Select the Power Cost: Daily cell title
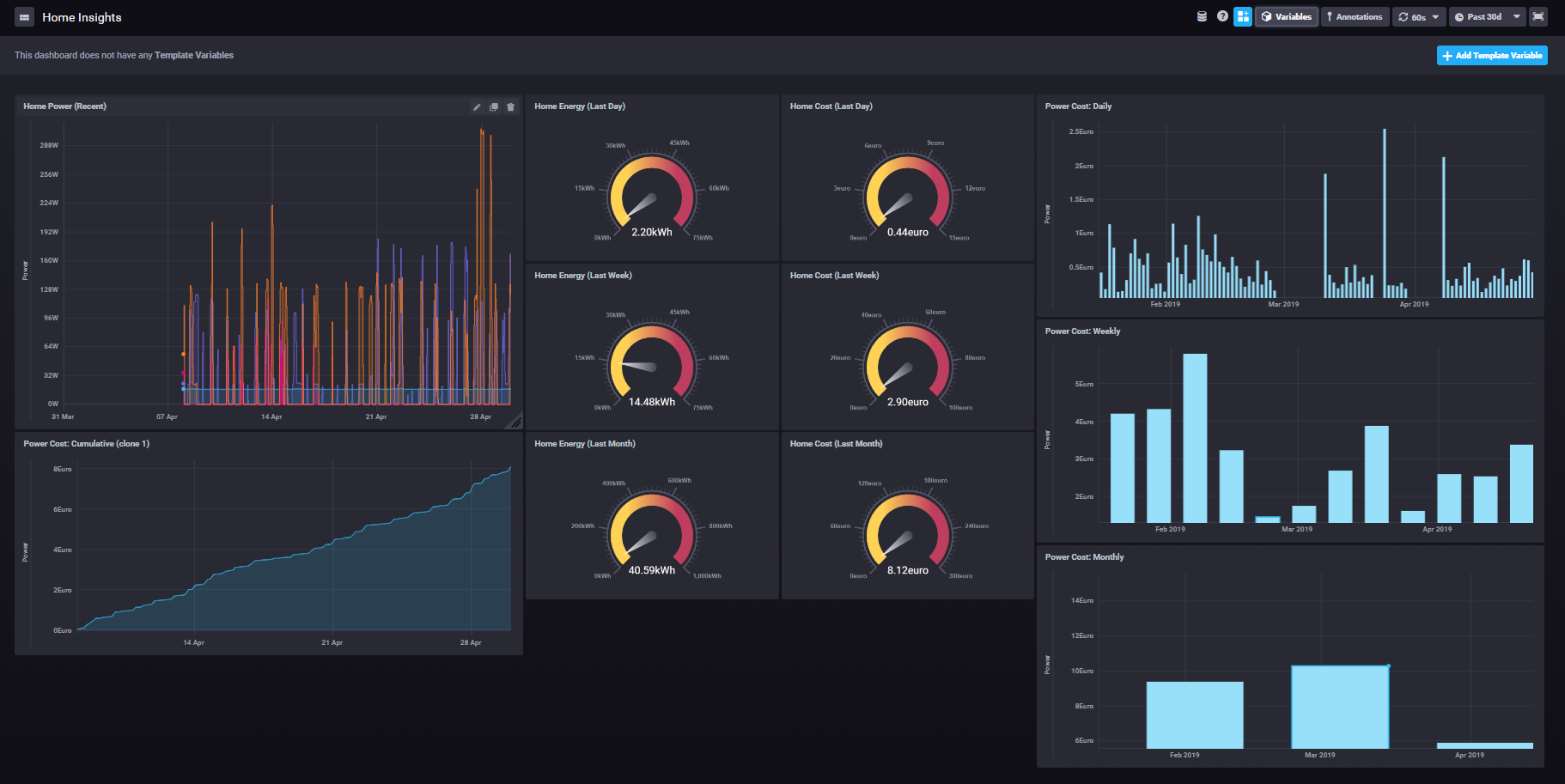The image size is (1565, 784). click(x=1078, y=106)
